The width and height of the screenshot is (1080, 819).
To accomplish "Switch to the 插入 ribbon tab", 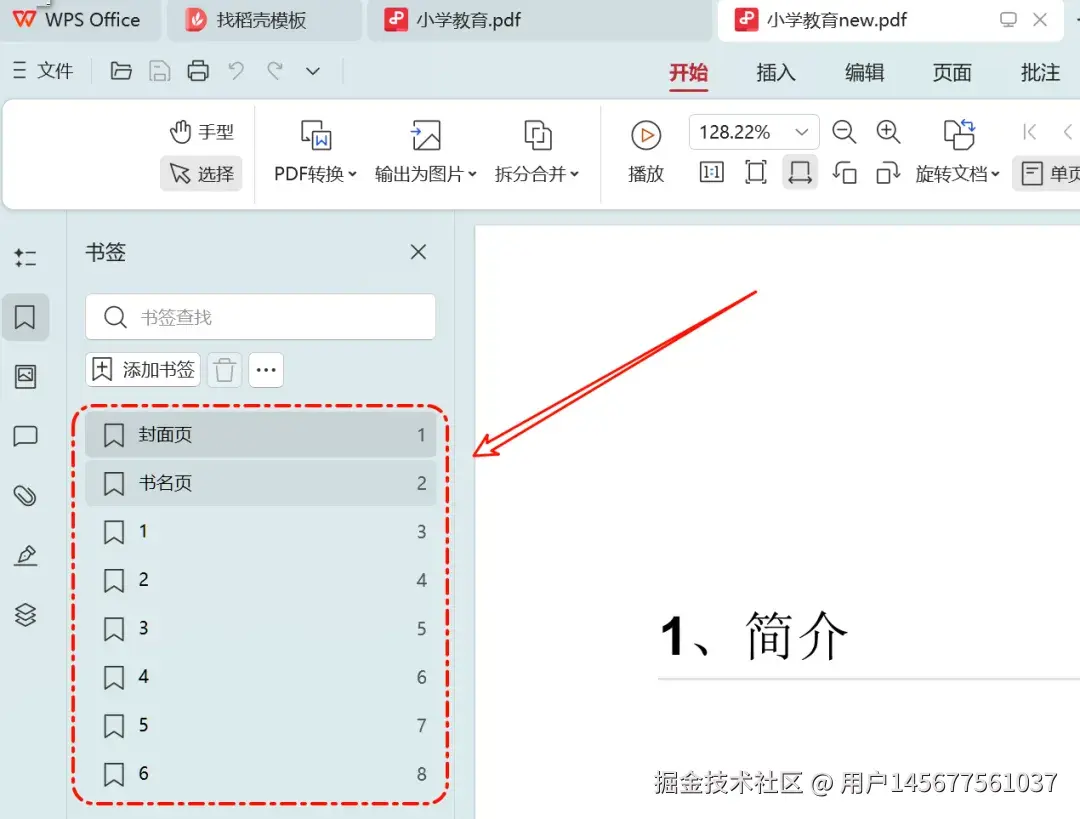I will [775, 72].
